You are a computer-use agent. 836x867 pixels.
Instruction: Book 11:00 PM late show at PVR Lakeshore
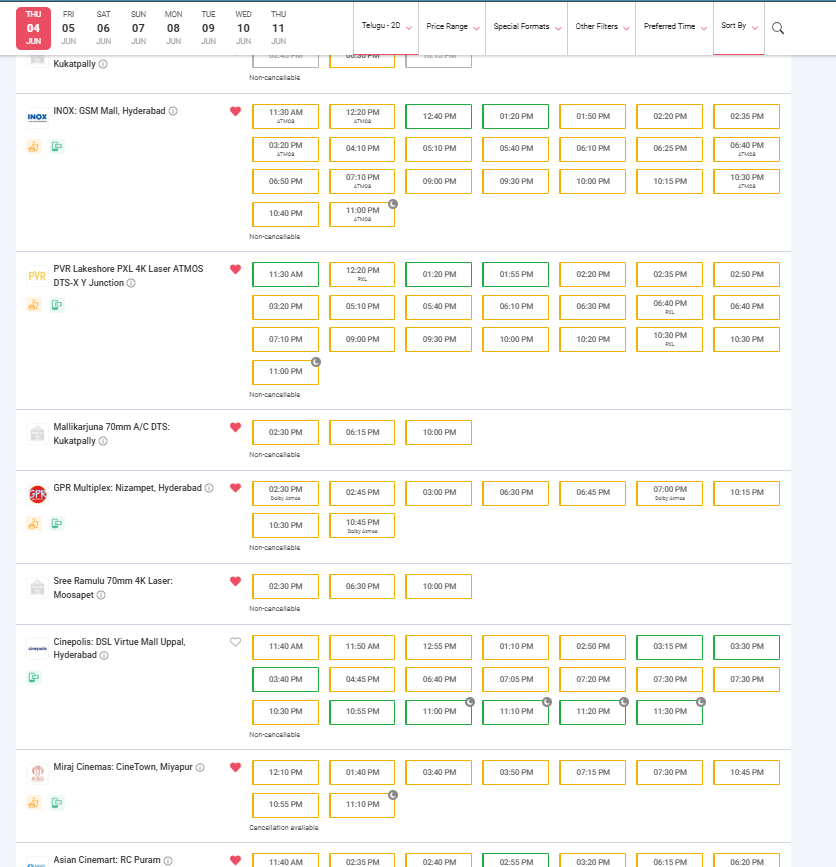click(x=286, y=372)
